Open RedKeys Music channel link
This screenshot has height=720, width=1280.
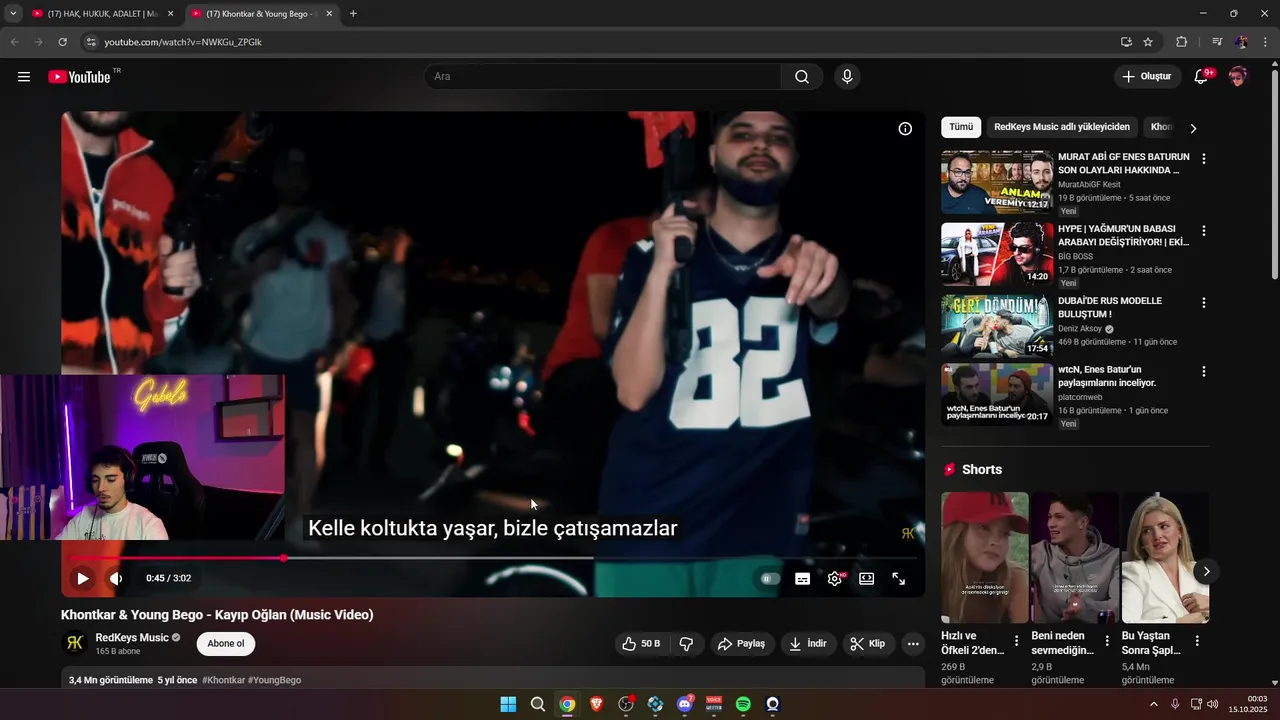click(x=132, y=638)
